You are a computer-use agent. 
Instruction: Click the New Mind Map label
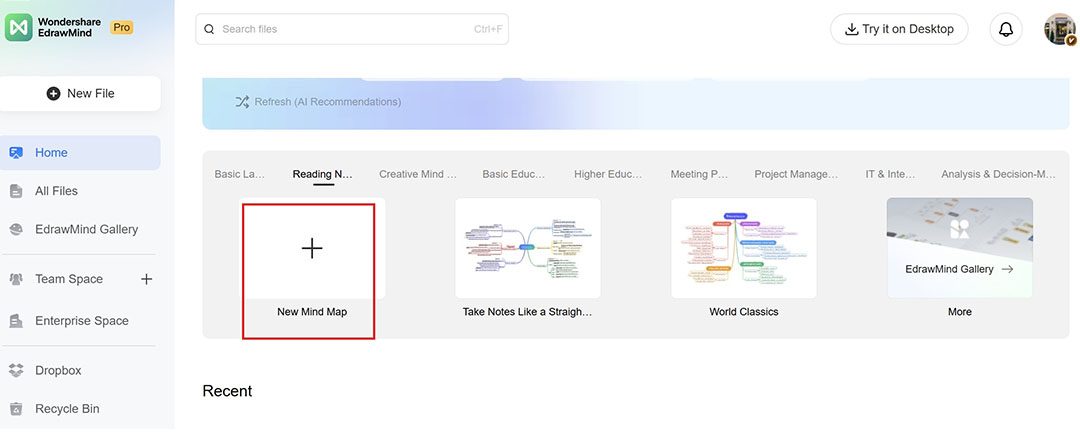(312, 312)
